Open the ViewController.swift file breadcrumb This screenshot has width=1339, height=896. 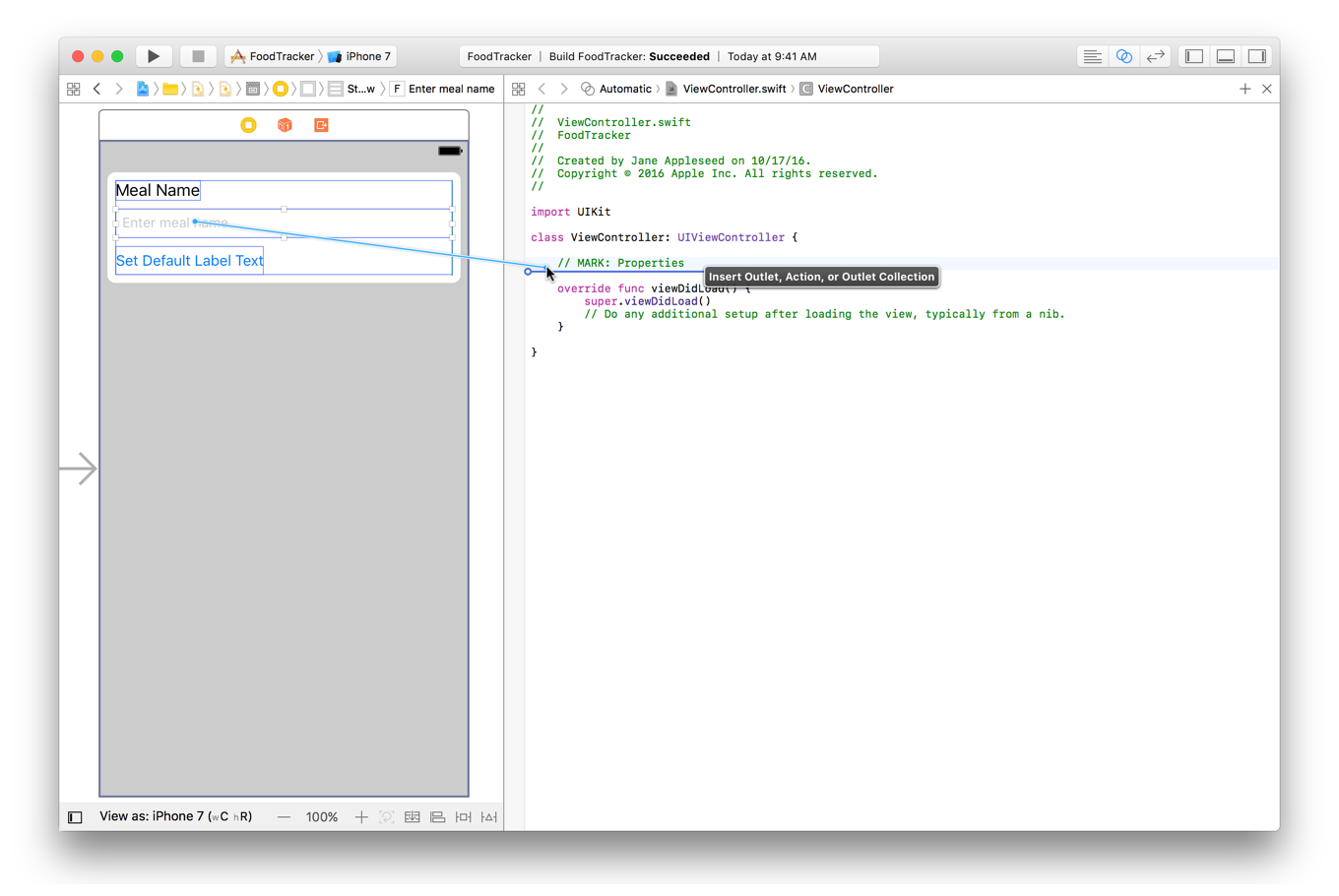click(726, 89)
